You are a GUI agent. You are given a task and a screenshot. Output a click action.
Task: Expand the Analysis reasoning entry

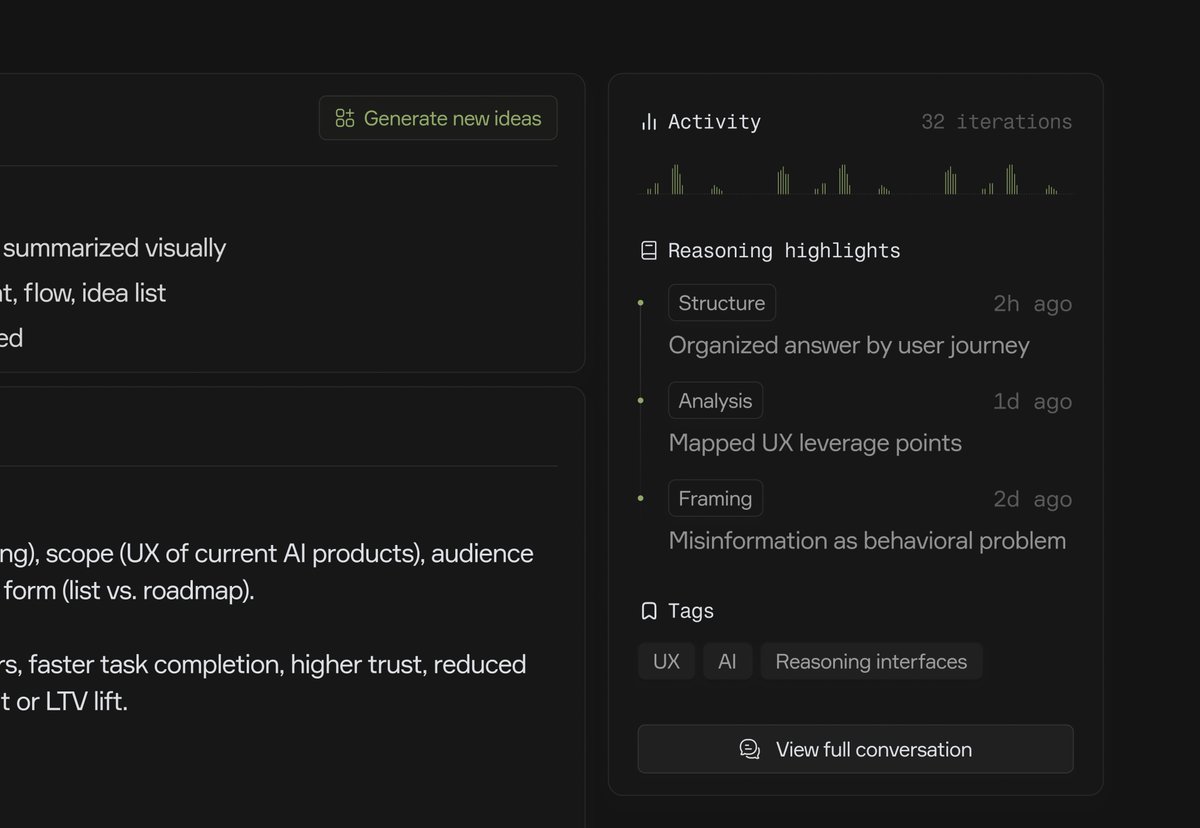(x=814, y=442)
